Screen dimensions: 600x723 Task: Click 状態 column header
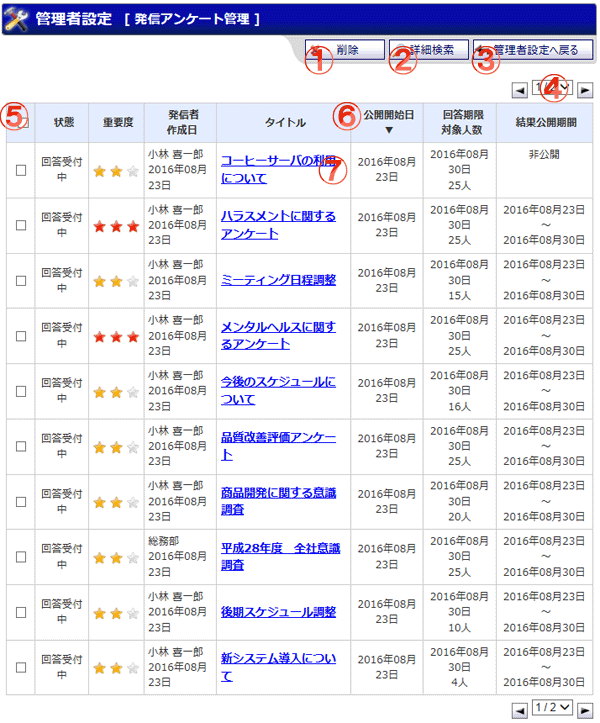tap(64, 122)
